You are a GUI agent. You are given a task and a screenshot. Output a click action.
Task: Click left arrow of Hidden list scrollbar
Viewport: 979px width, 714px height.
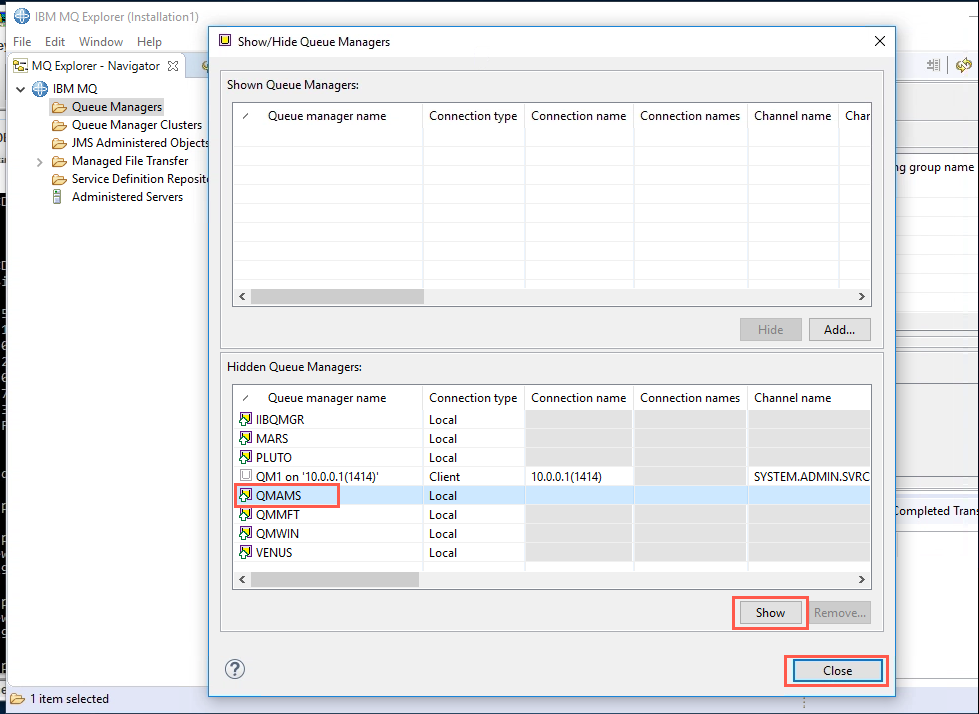tap(242, 580)
